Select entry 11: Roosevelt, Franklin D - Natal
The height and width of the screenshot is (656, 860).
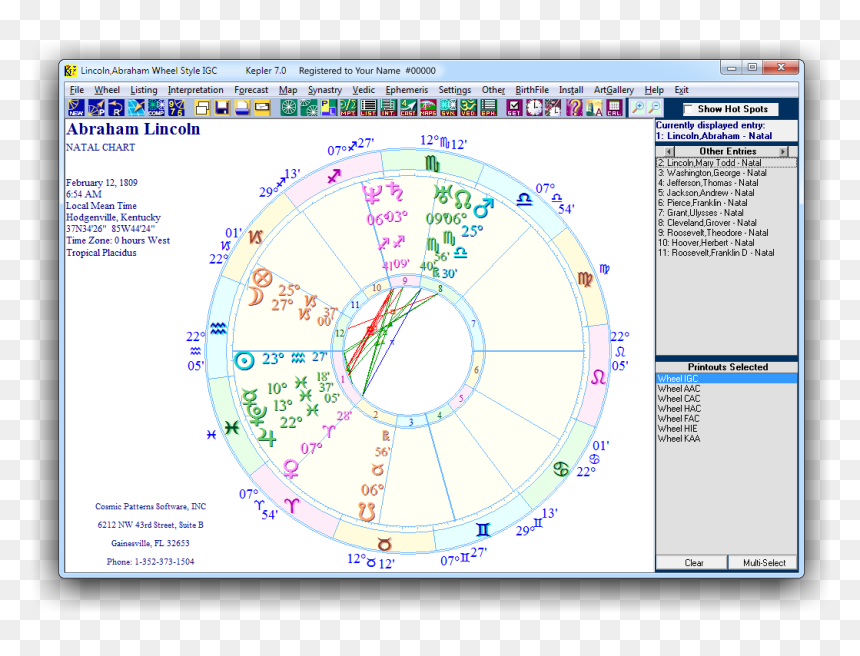pyautogui.click(x=726, y=253)
